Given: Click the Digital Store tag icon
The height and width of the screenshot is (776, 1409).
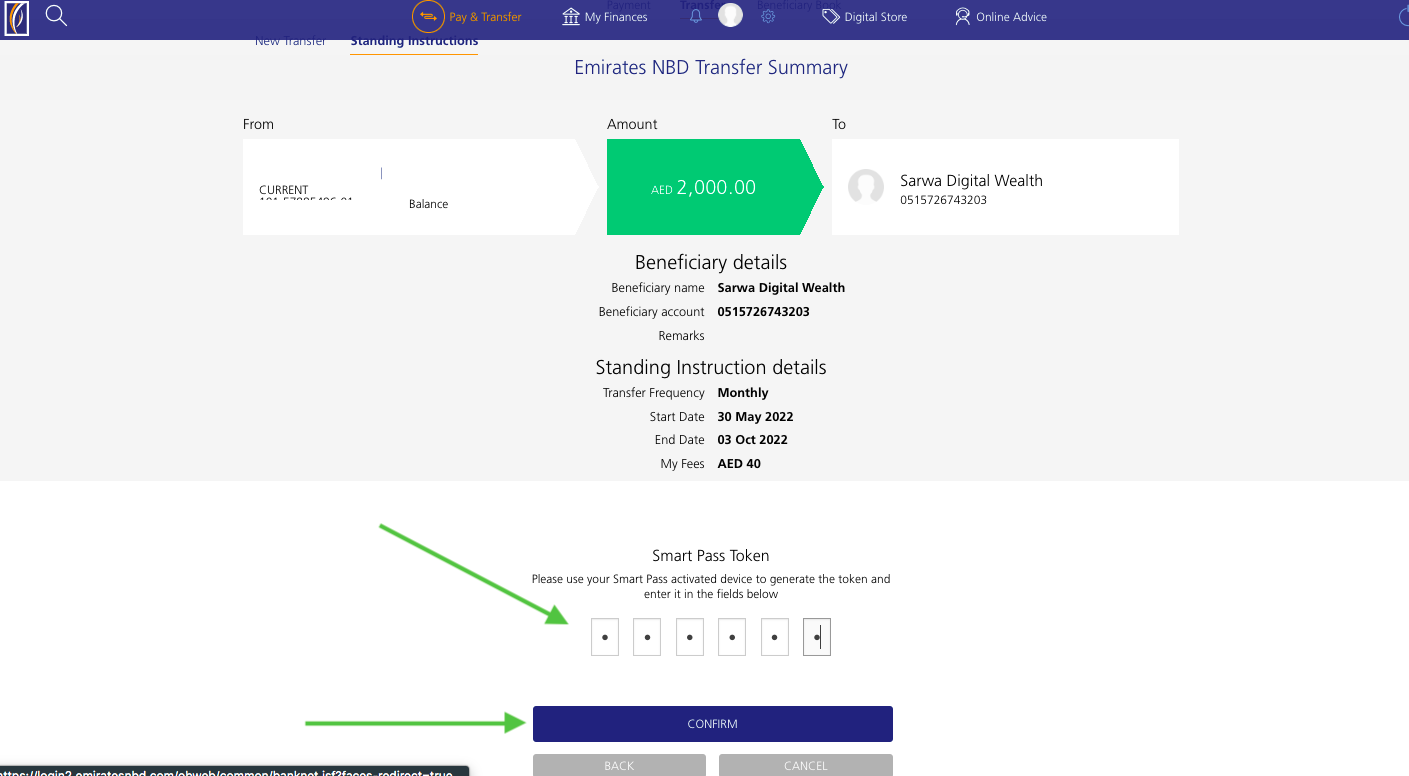Looking at the screenshot, I should click(830, 16).
